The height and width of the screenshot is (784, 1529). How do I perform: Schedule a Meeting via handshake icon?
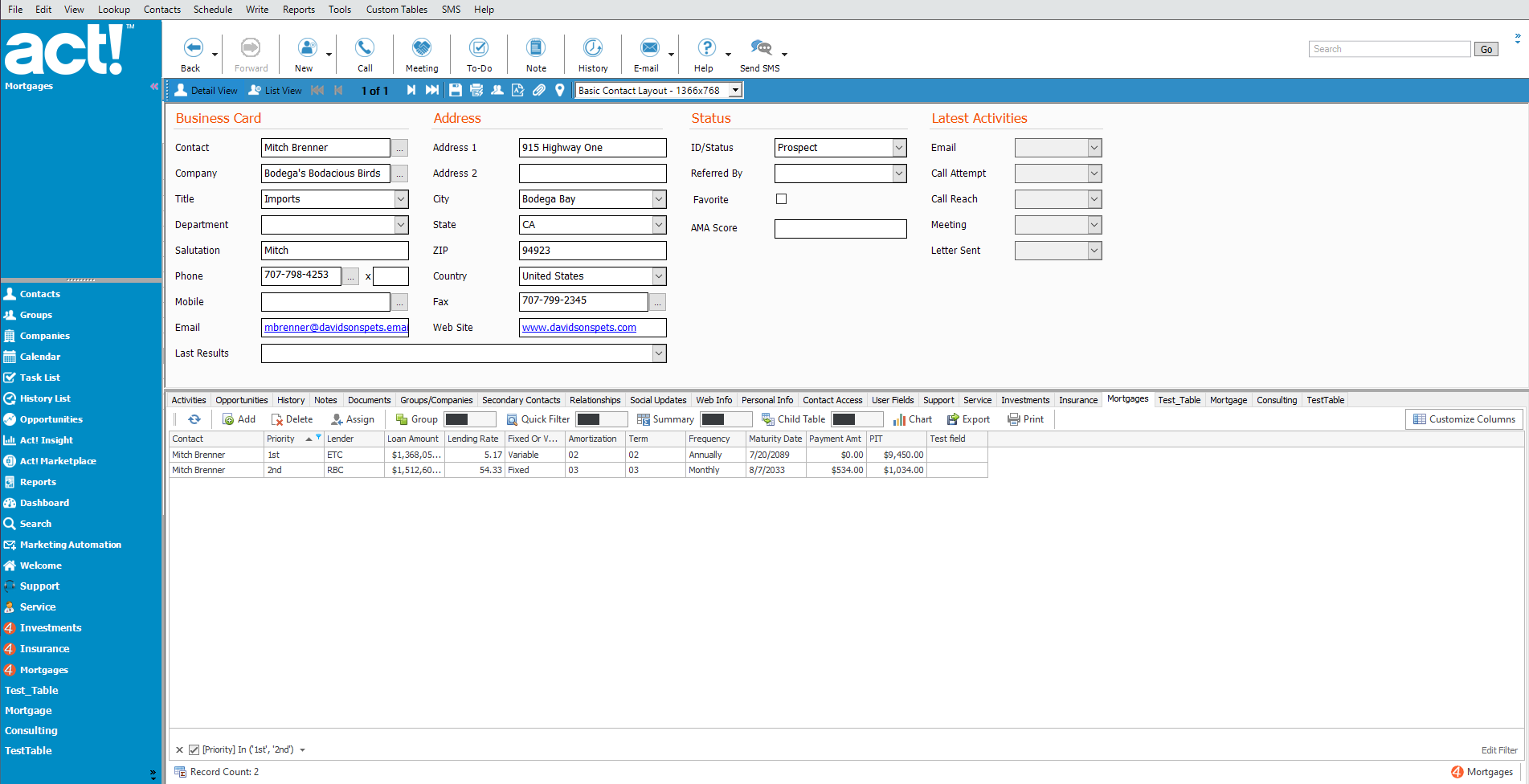[422, 48]
